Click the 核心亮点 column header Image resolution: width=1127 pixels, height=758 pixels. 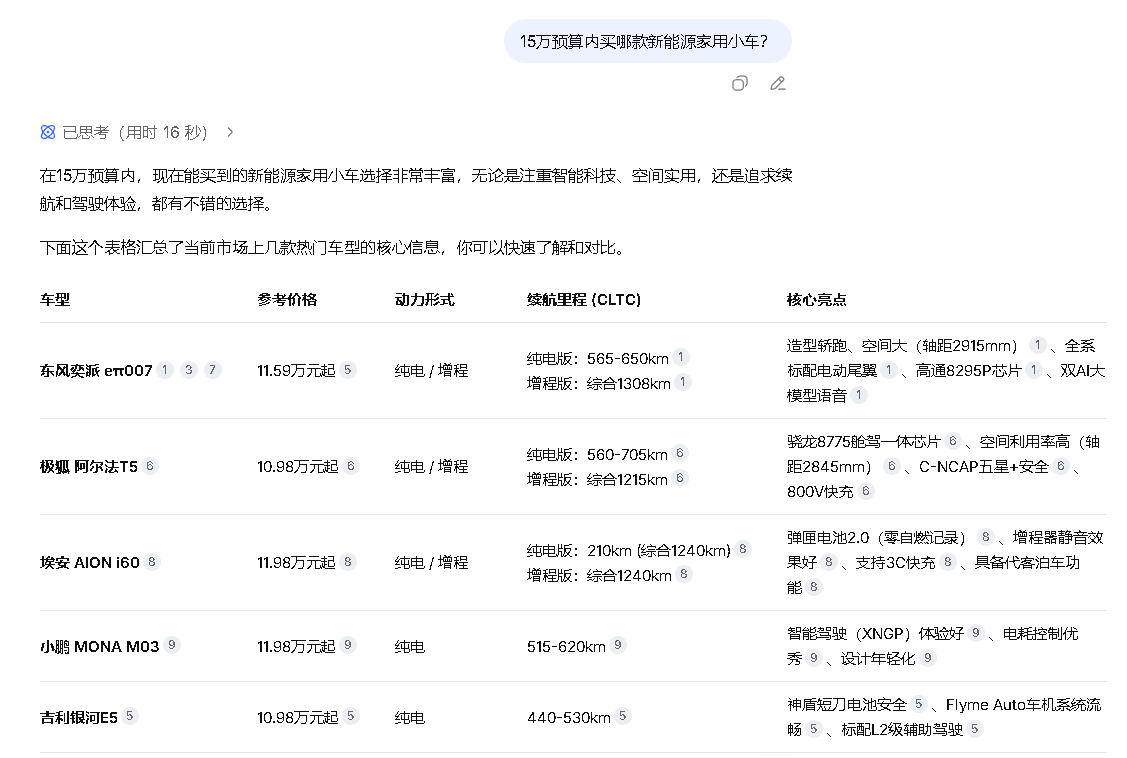pyautogui.click(x=816, y=300)
